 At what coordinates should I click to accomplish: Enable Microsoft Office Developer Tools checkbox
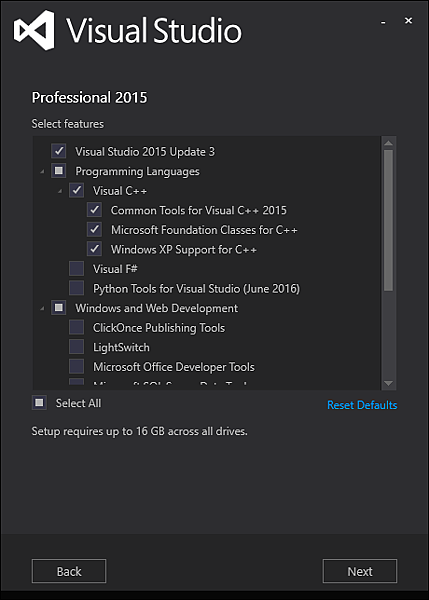(x=77, y=366)
